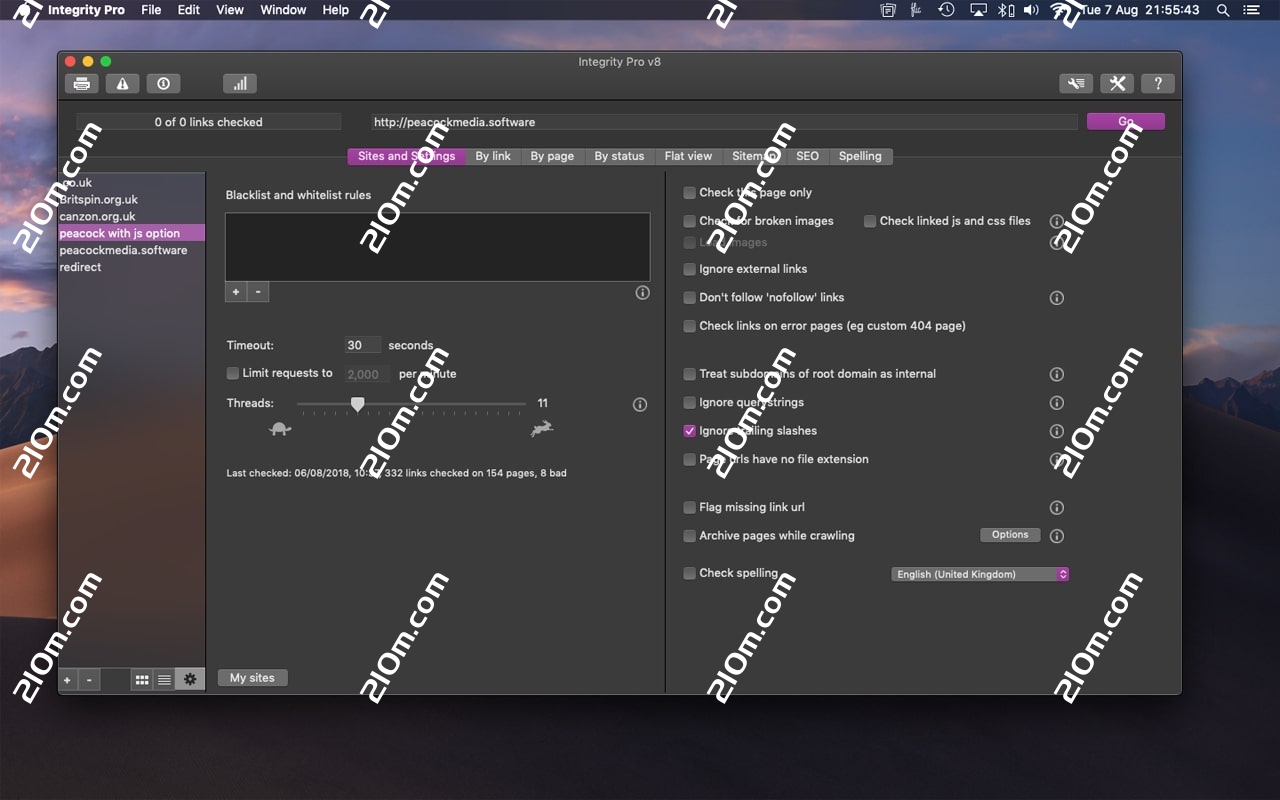
Task: Switch to the By link tab
Action: pos(493,156)
